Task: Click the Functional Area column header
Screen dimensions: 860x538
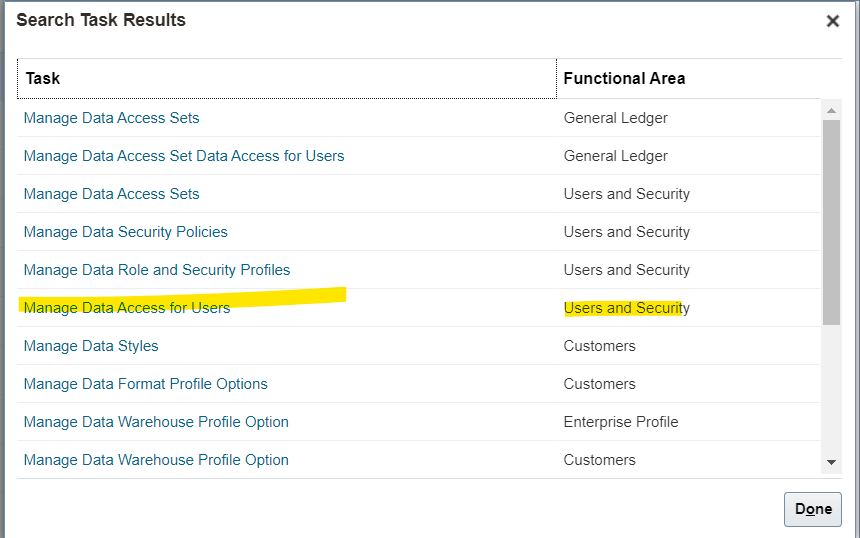Action: pos(688,78)
